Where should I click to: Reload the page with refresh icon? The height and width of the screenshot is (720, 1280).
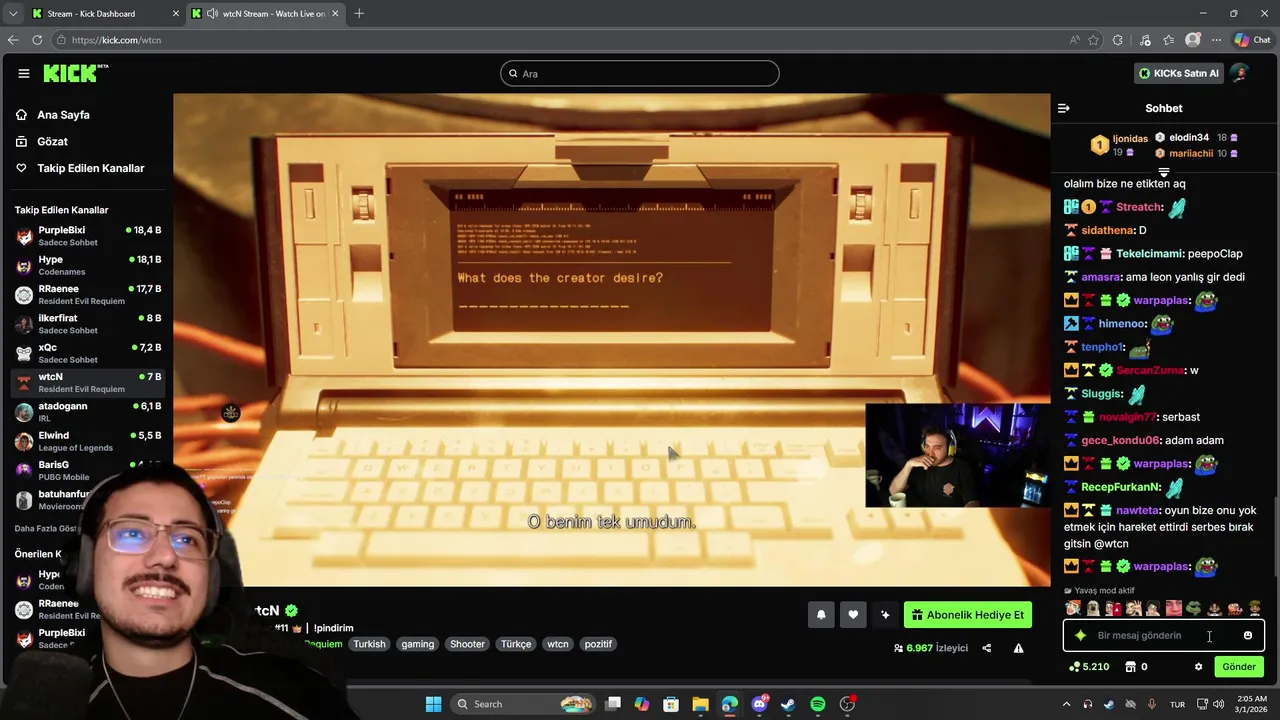tap(37, 40)
